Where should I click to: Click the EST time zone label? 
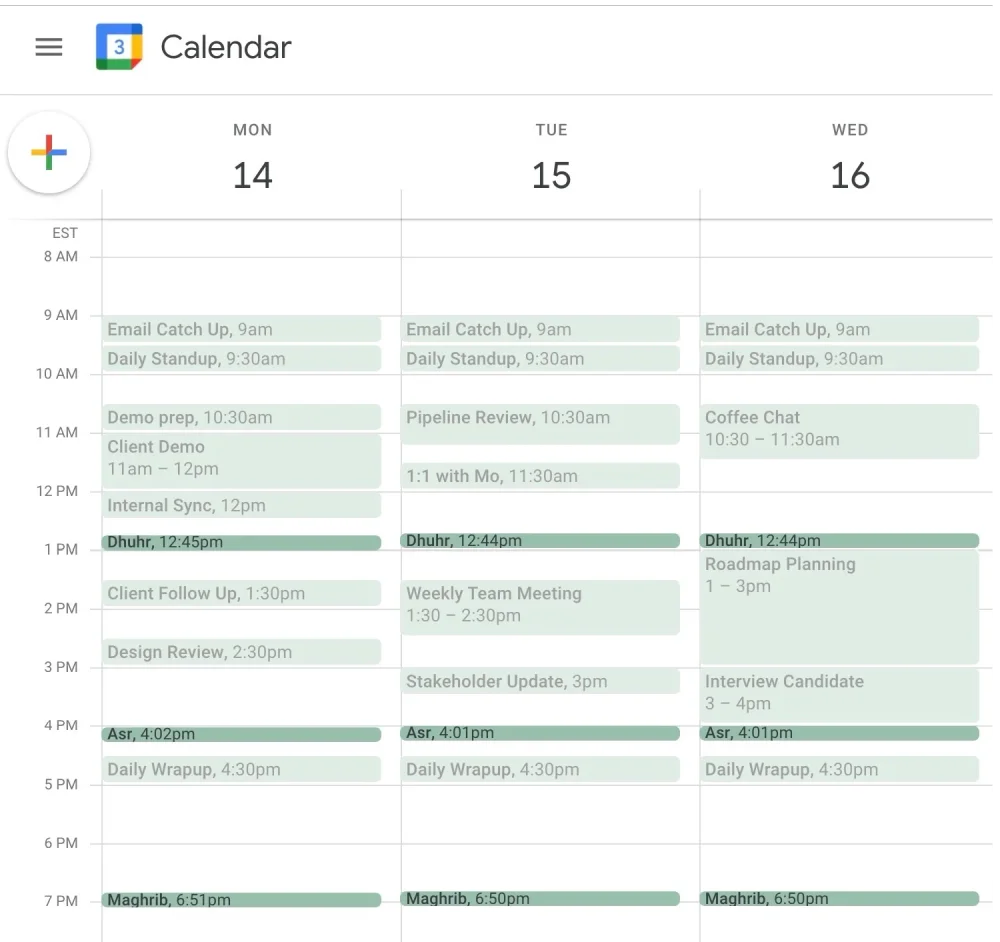65,233
